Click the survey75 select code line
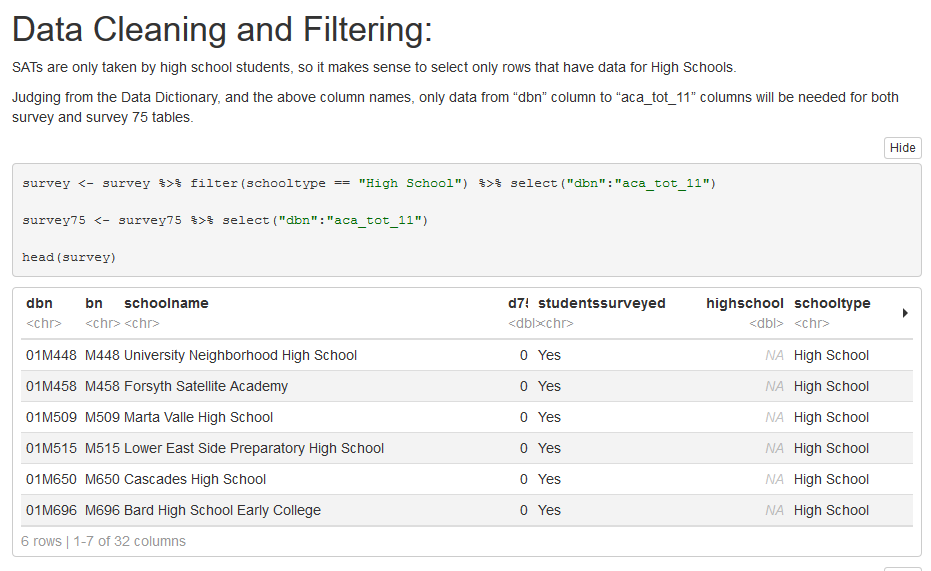This screenshot has height=571, width=931. 225,220
